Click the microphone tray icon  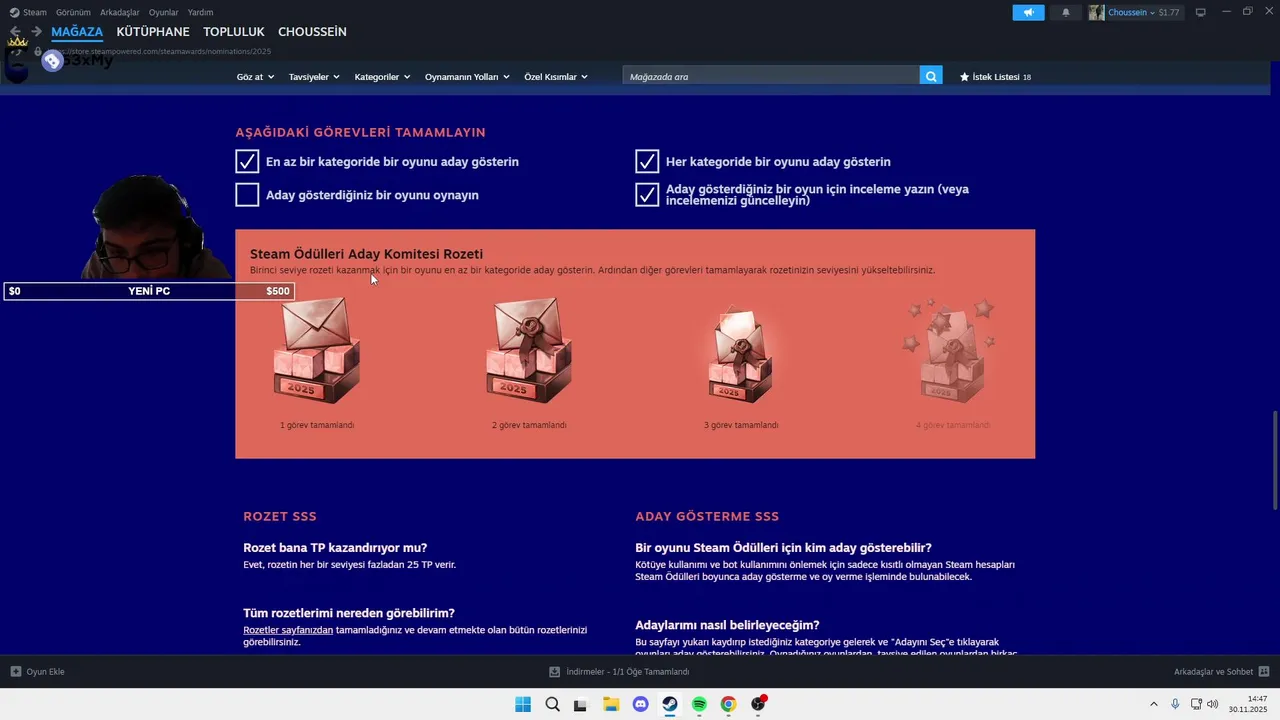point(1175,704)
